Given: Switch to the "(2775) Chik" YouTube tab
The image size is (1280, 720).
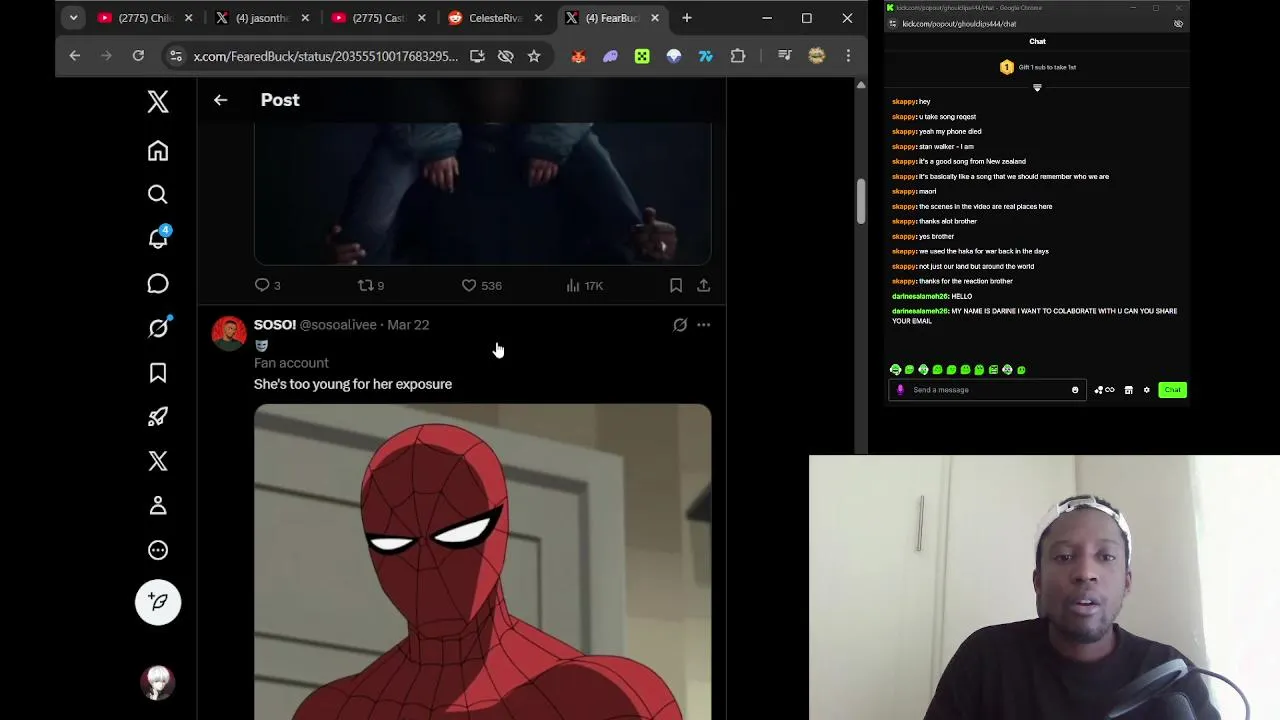Looking at the screenshot, I should coord(146,18).
